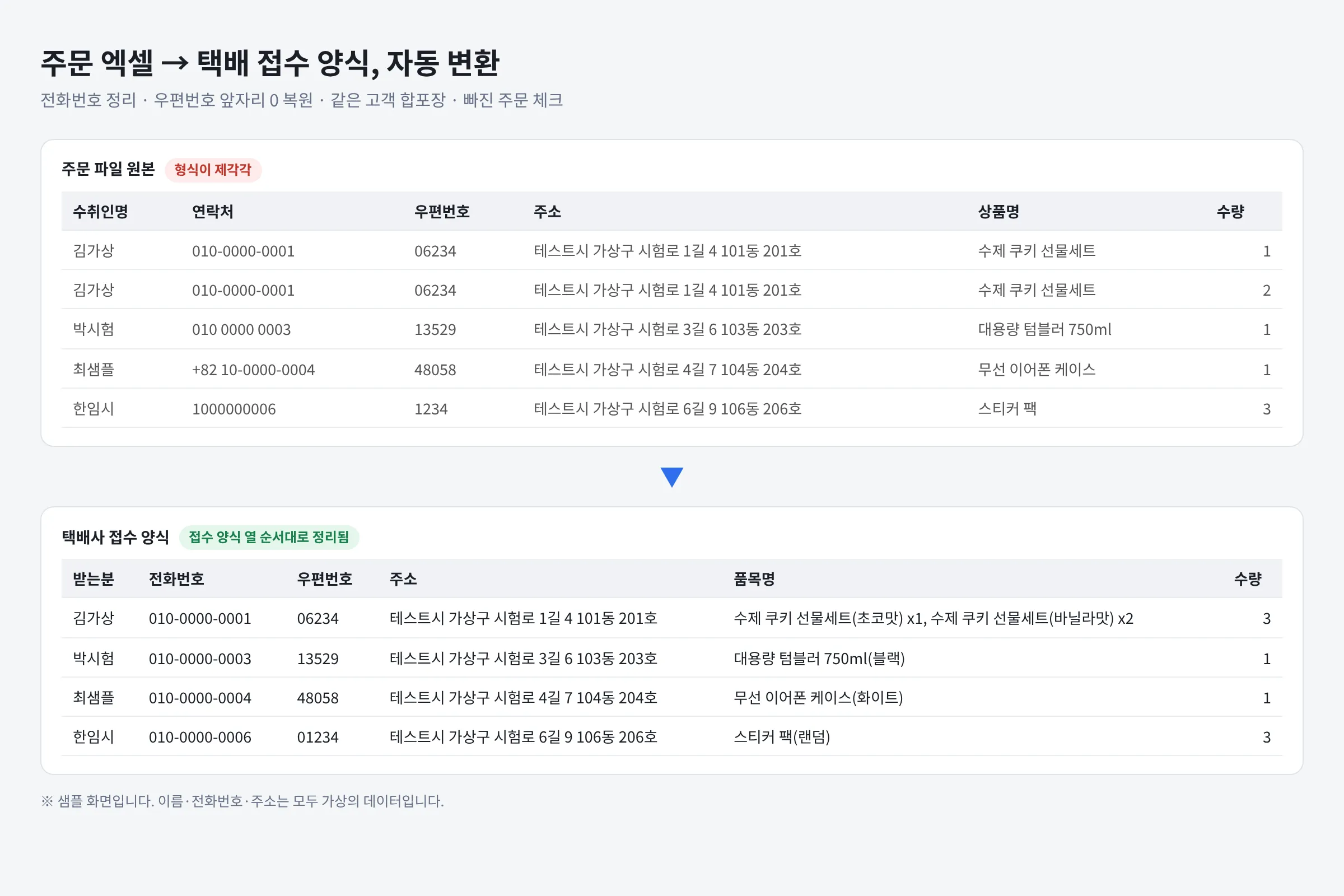Click the item cell "무선 이어폰 케이스(화이트)"
Screen dimensions: 1344x896
[818, 698]
